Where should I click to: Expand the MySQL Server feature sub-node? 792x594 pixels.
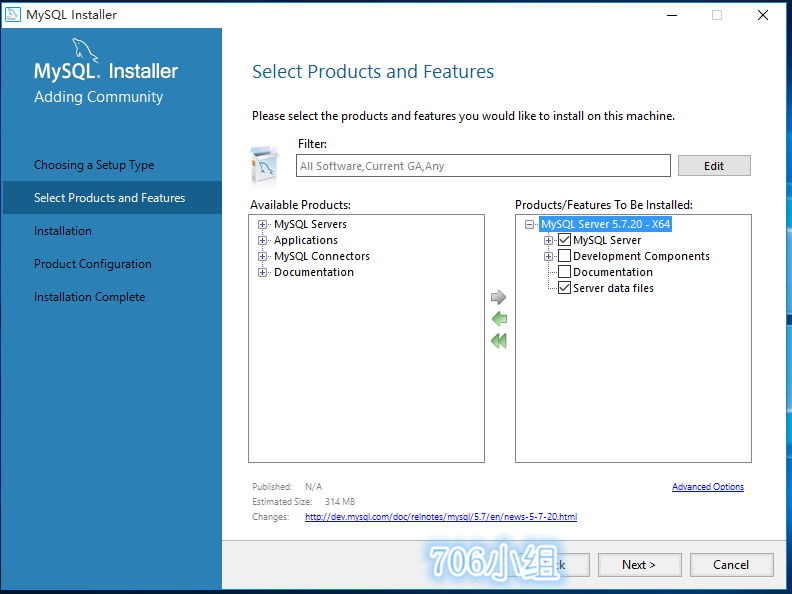coord(548,240)
